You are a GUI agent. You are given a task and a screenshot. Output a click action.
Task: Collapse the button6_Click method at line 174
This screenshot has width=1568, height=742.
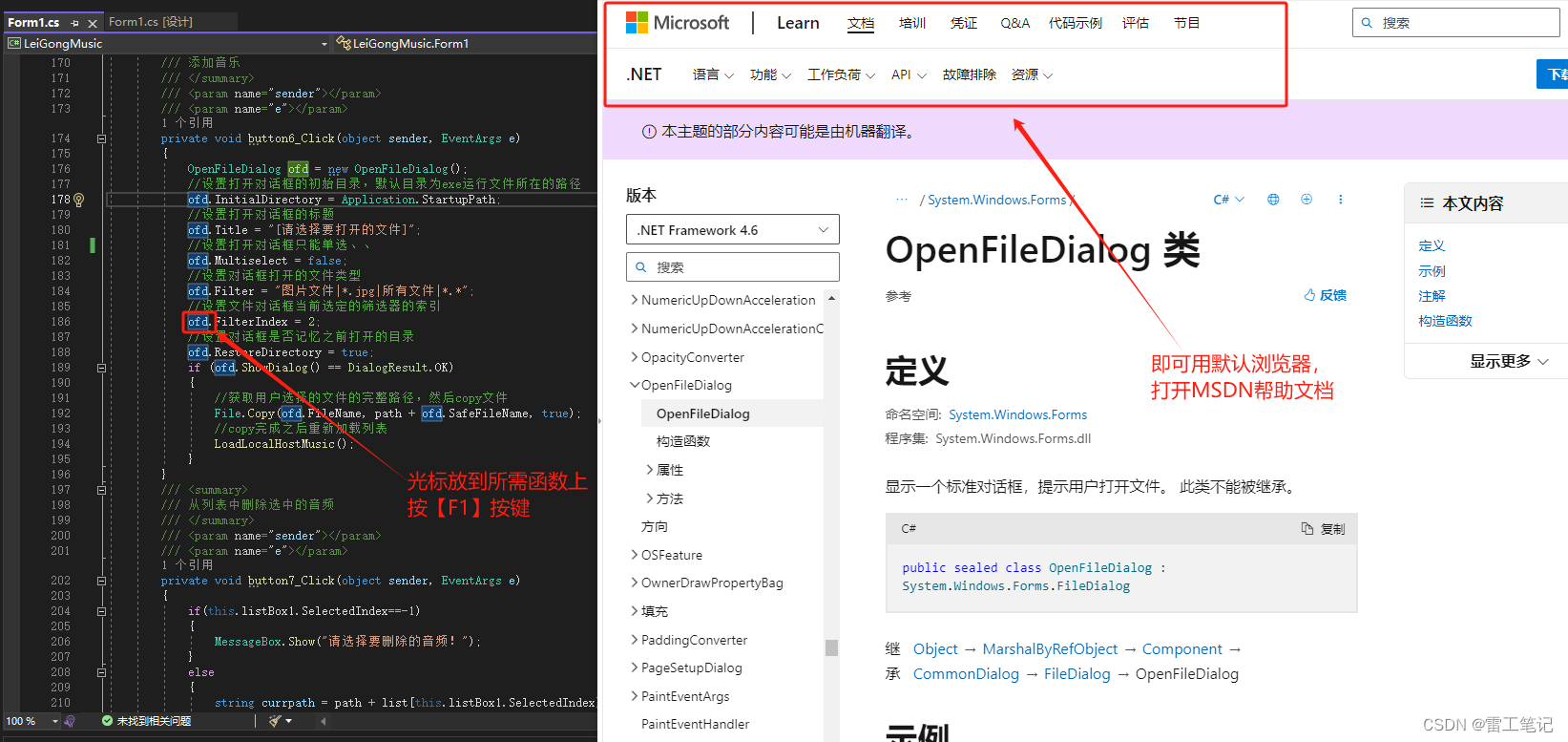click(x=101, y=138)
